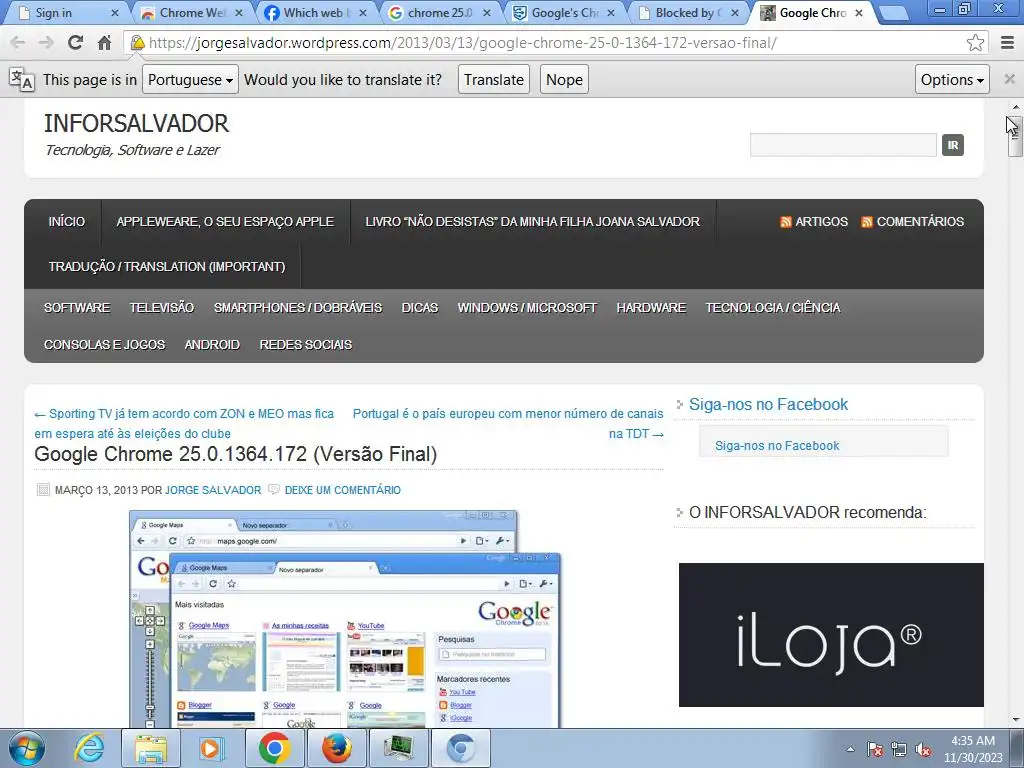The height and width of the screenshot is (768, 1024).
Task: Click the COMENTÁRIOS RSS feed icon
Action: point(867,222)
